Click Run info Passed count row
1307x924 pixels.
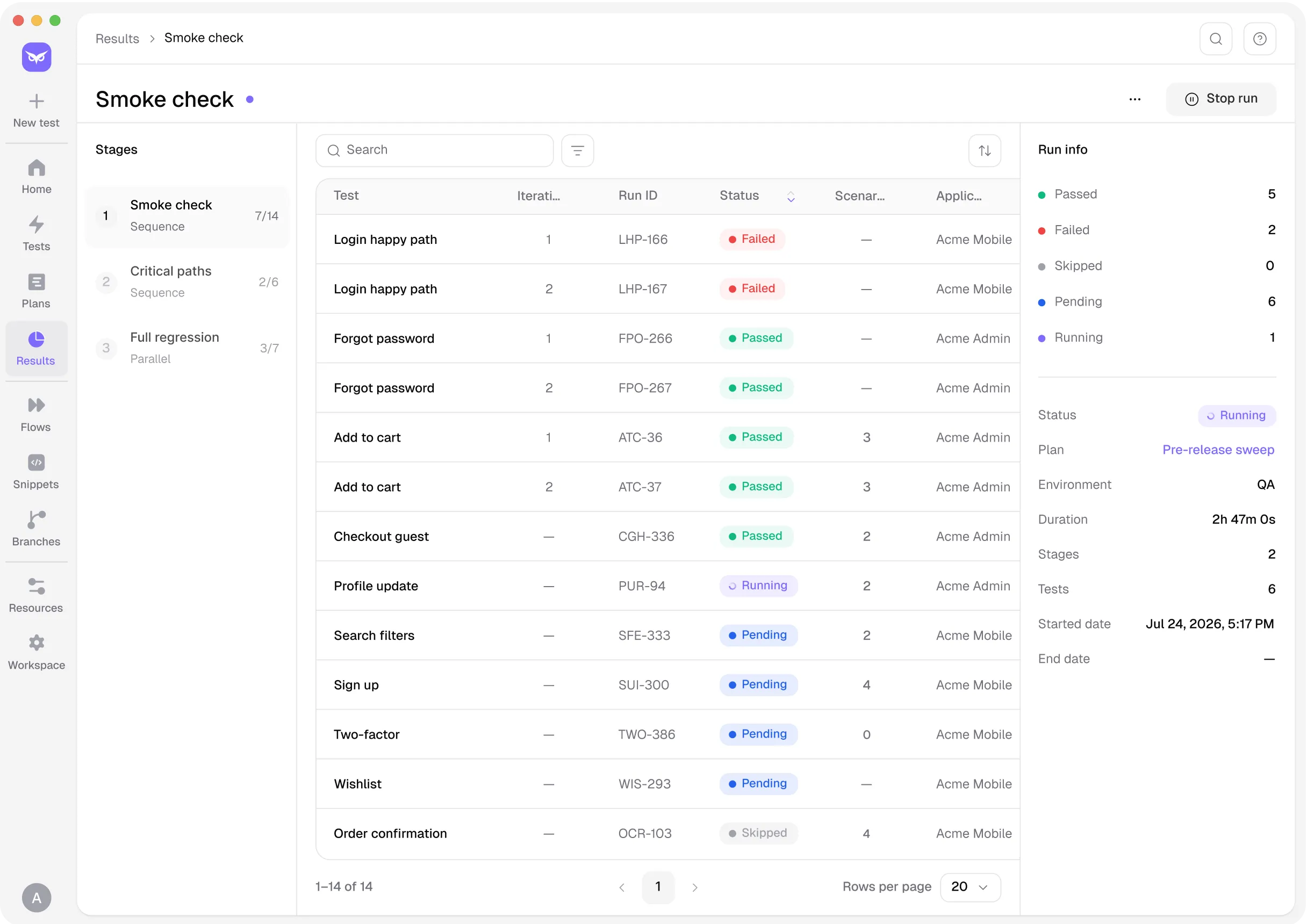pyautogui.click(x=1157, y=194)
